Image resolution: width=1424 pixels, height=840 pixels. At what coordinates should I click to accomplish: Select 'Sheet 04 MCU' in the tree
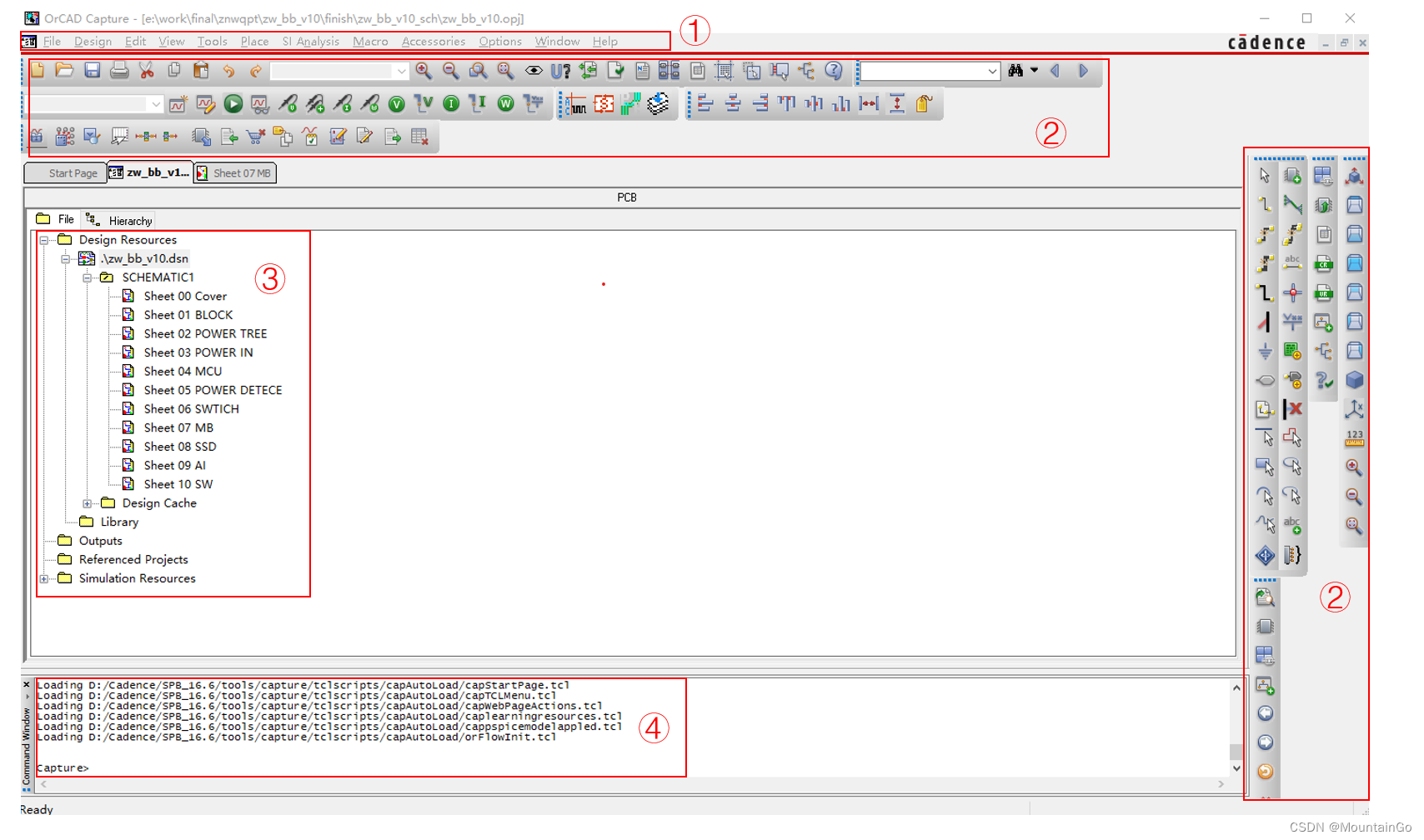[183, 372]
